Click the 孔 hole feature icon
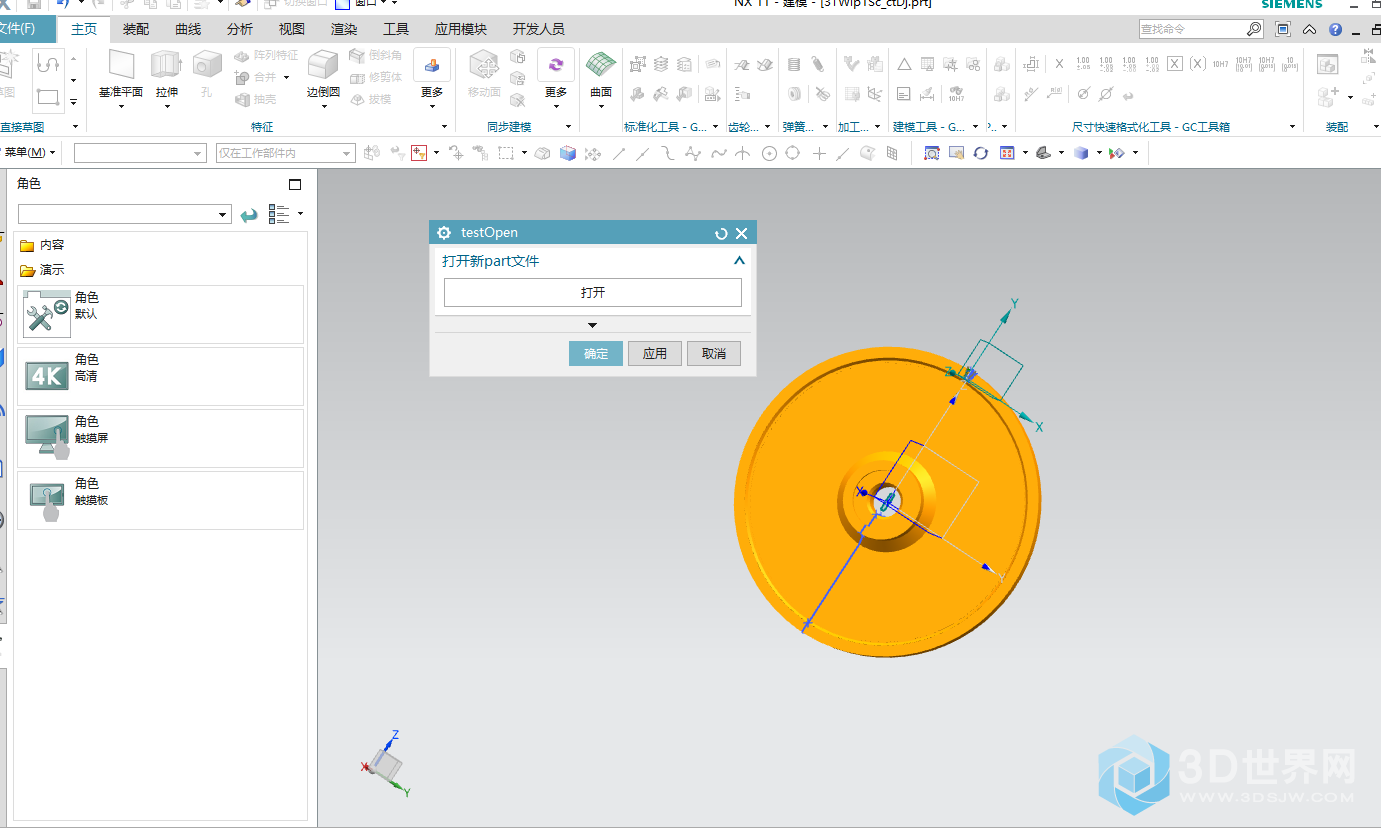This screenshot has width=1381, height=829. [207, 65]
